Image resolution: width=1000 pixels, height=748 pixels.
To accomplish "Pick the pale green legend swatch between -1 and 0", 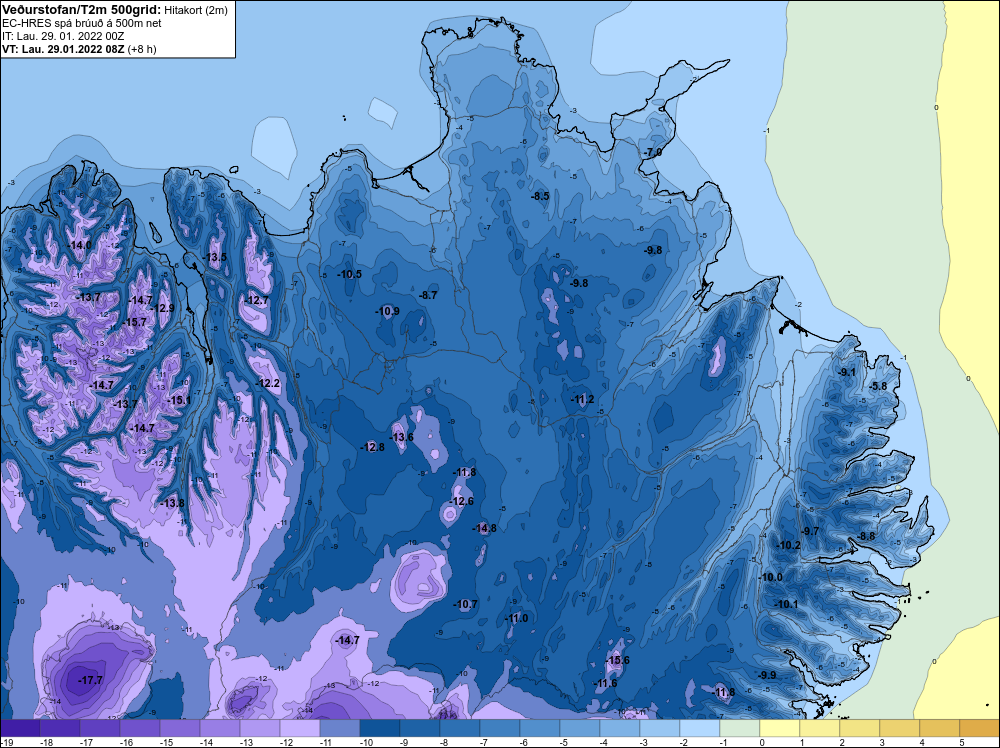I will 740,728.
